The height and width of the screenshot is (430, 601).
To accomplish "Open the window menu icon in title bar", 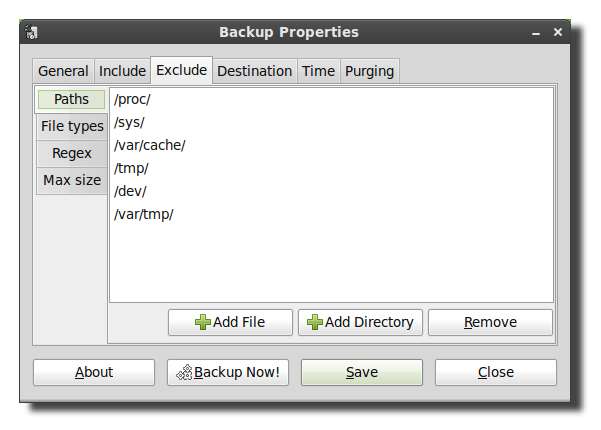I will (33, 32).
